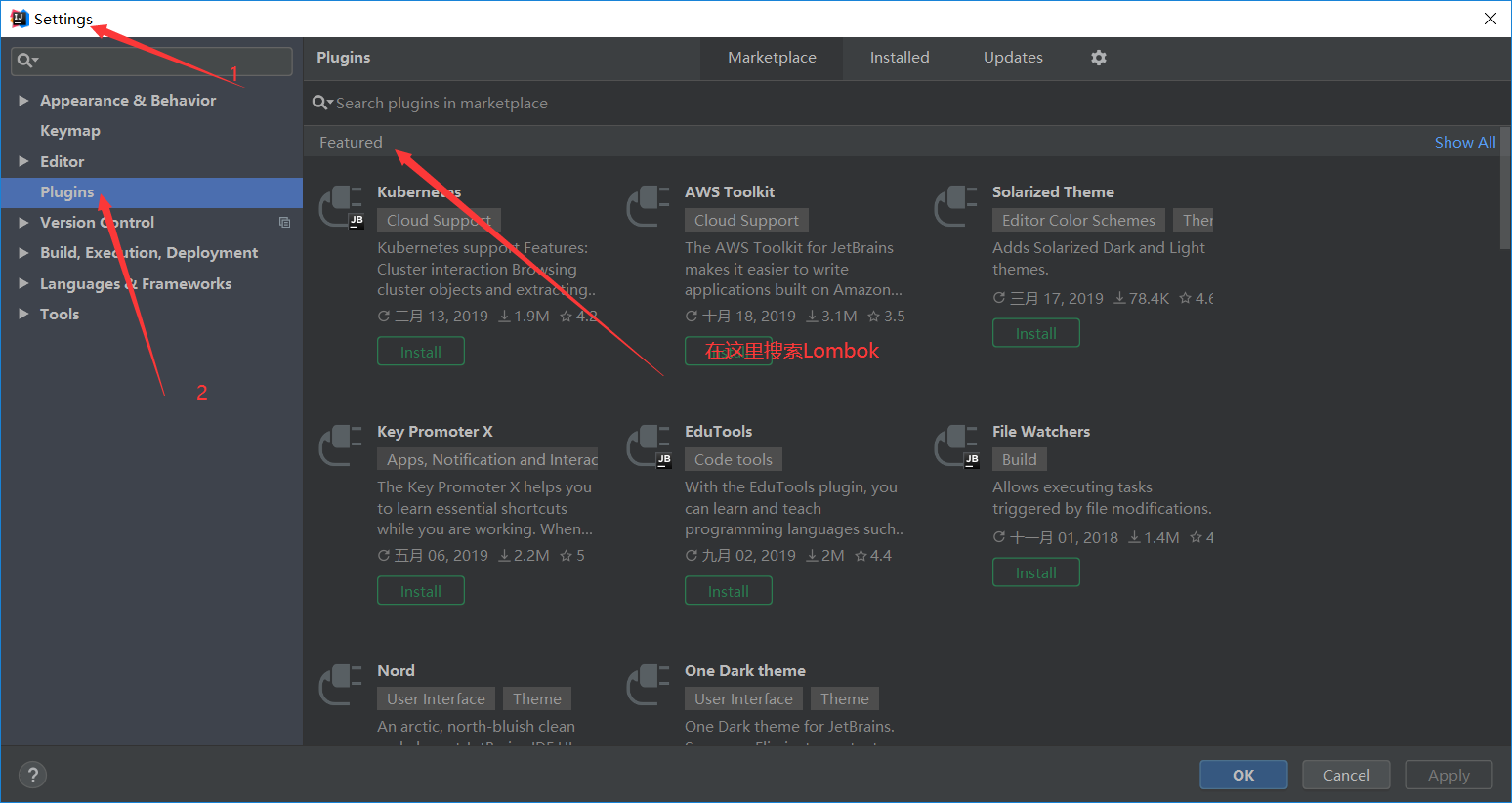The width and height of the screenshot is (1512, 803).
Task: Click the marketplace search magnifier icon
Action: pyautogui.click(x=321, y=103)
